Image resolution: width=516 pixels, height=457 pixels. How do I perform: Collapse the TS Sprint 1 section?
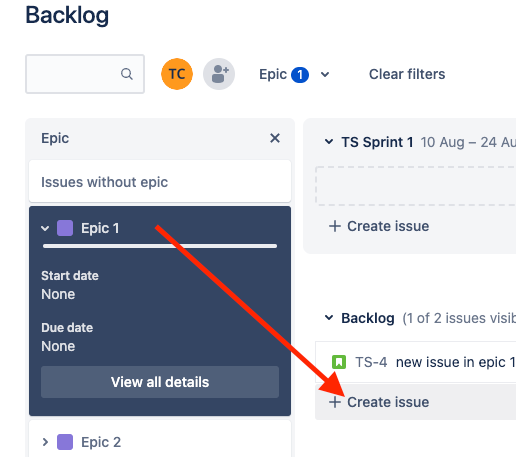point(329,142)
